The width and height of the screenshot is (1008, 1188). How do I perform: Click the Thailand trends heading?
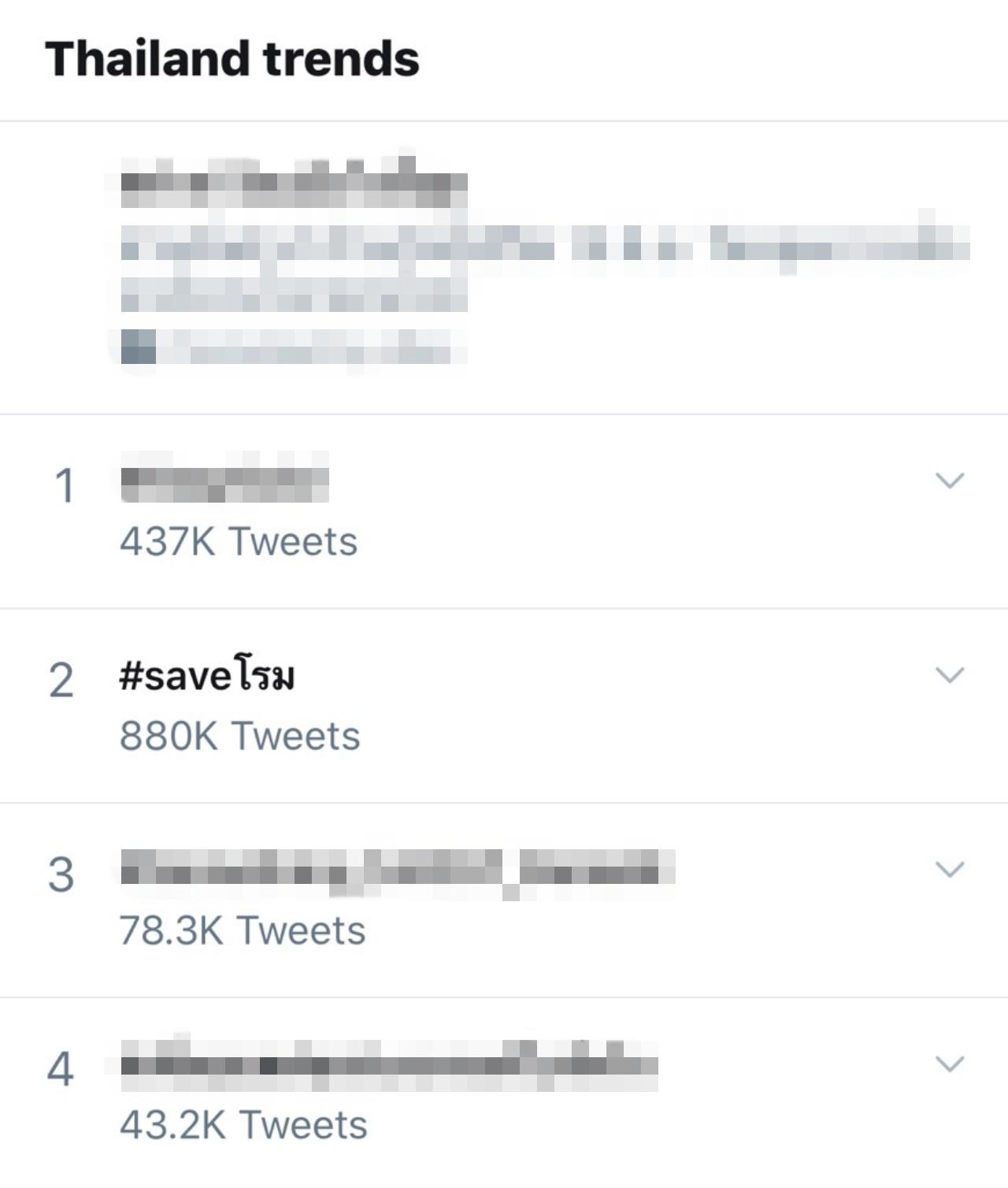click(x=232, y=58)
